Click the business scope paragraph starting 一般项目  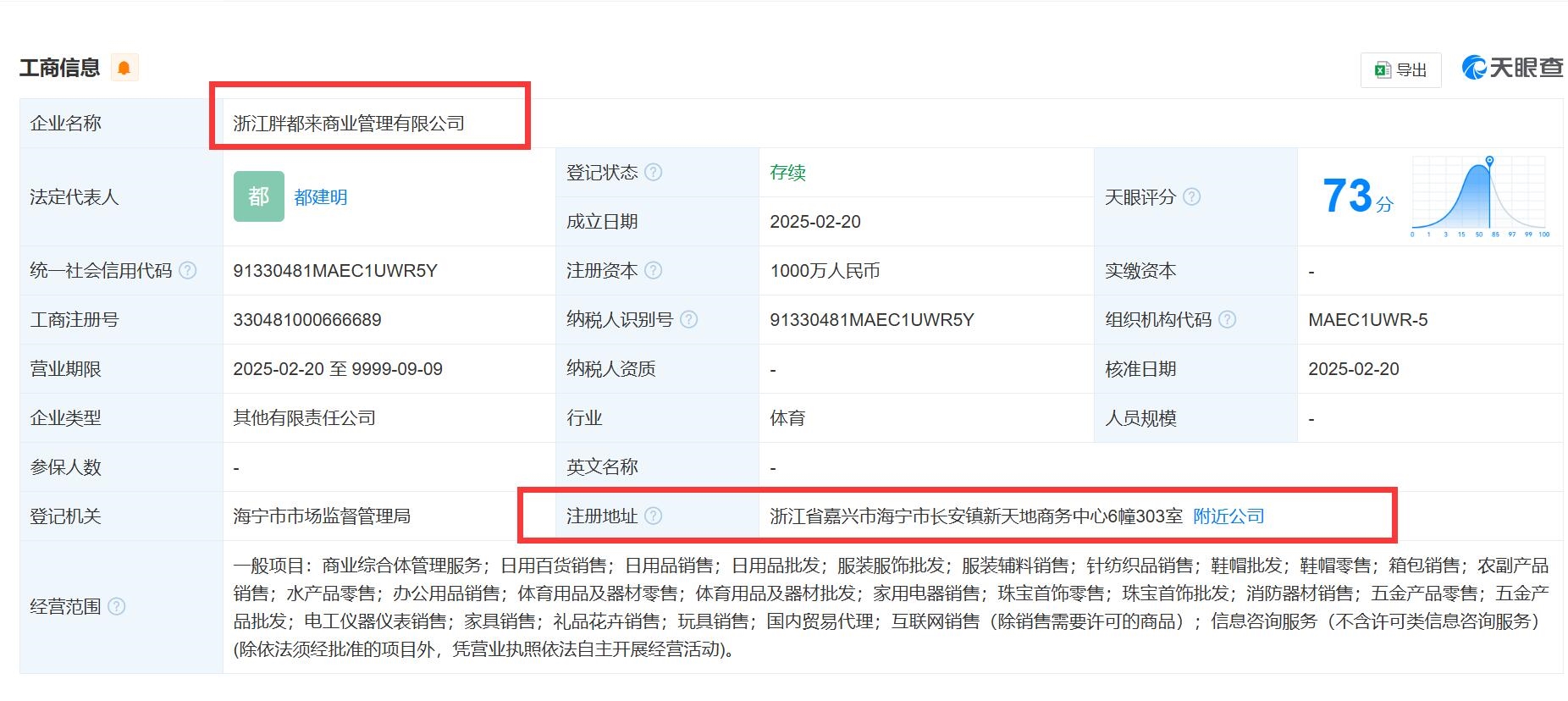click(892, 607)
